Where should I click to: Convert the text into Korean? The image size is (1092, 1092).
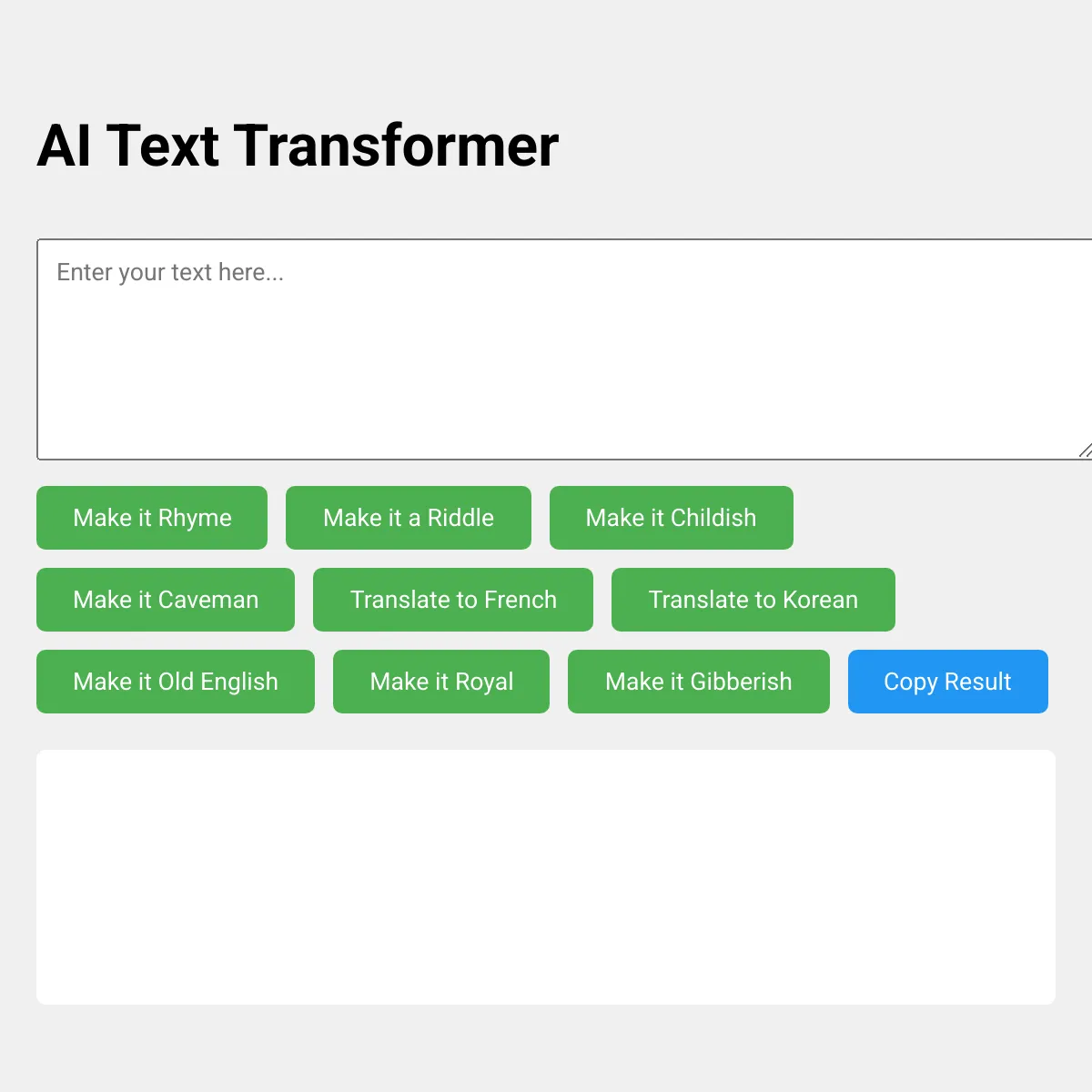[753, 600]
